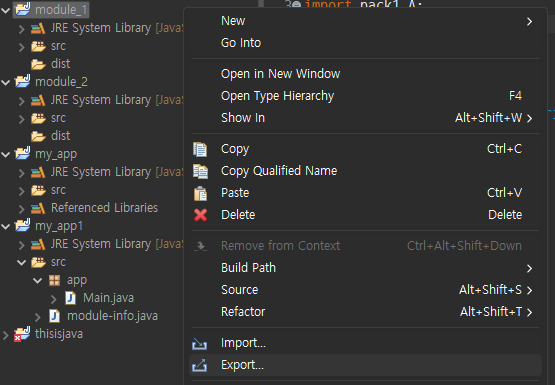
Task: Select Main.java in the tree
Action: [108, 298]
